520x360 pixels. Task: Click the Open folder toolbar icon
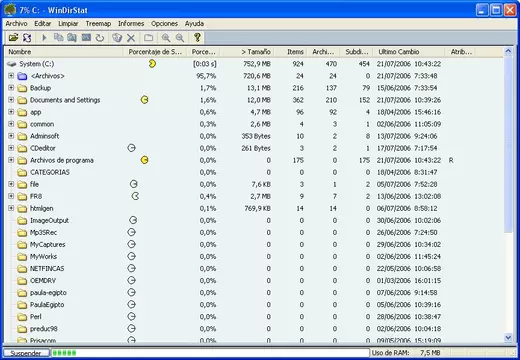coord(13,37)
